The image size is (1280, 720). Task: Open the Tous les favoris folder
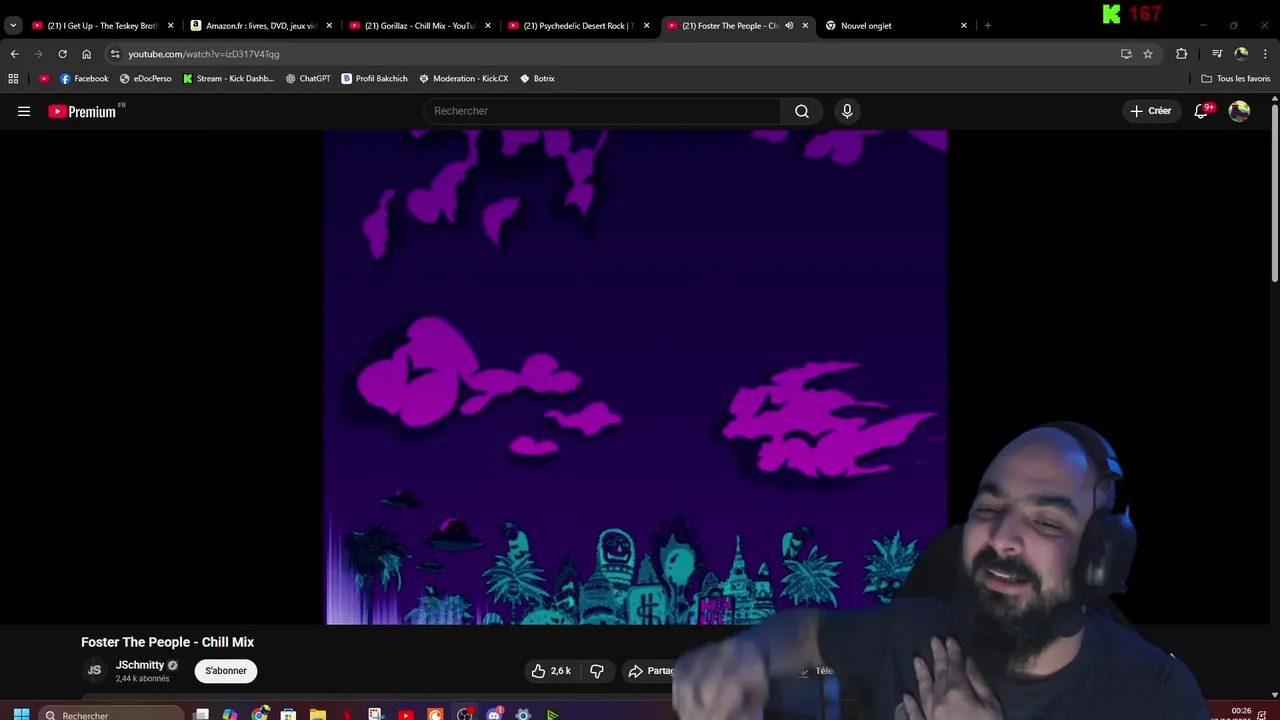[x=1236, y=78]
